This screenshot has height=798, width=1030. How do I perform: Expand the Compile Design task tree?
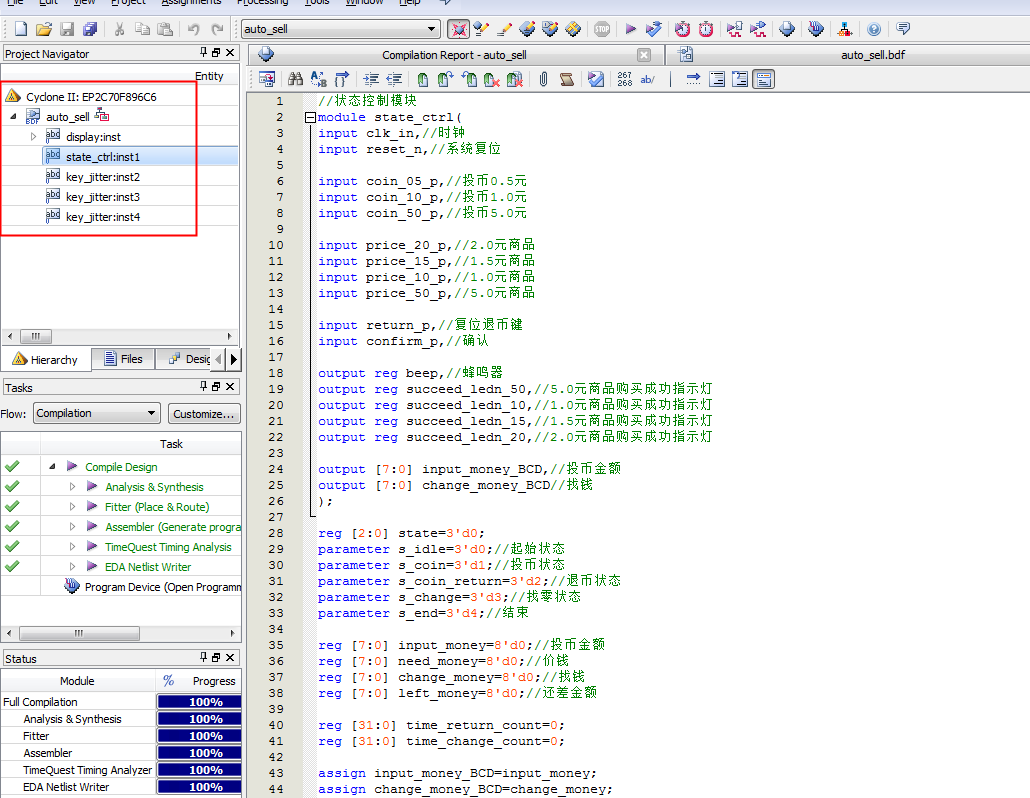pyautogui.click(x=51, y=466)
